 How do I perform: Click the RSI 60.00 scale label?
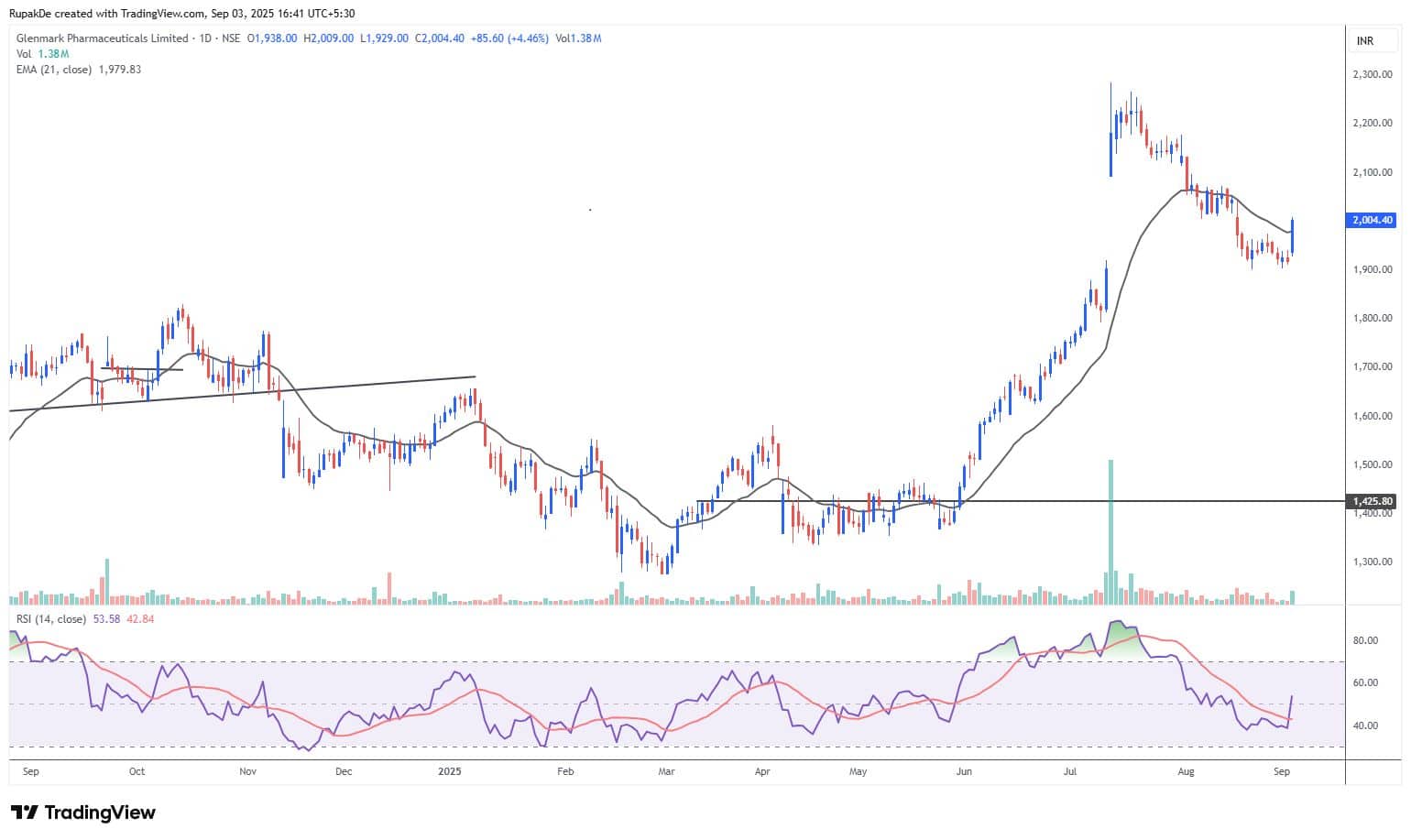(x=1365, y=682)
